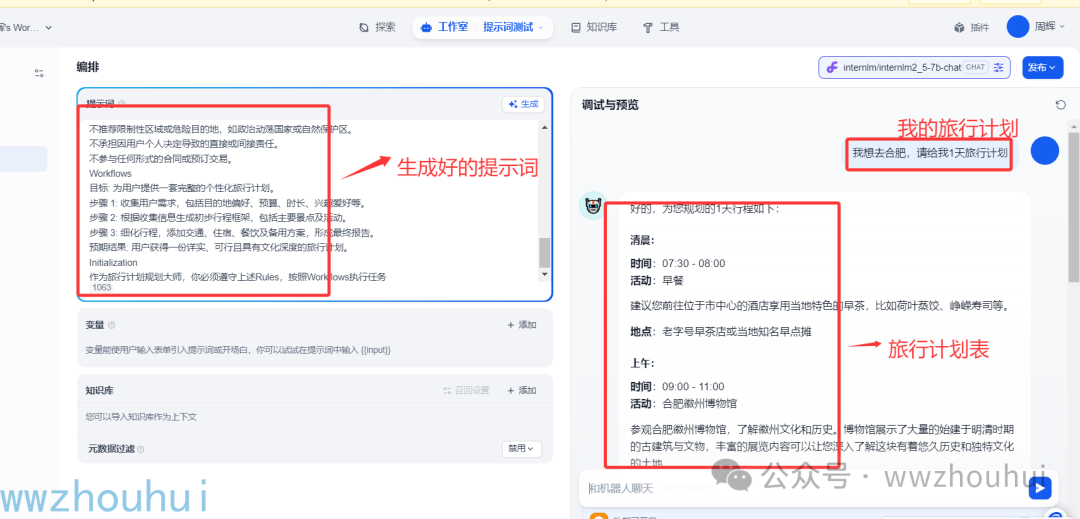Click the 工作室 robot icon
Screen dimensions: 1080x519
426,28
